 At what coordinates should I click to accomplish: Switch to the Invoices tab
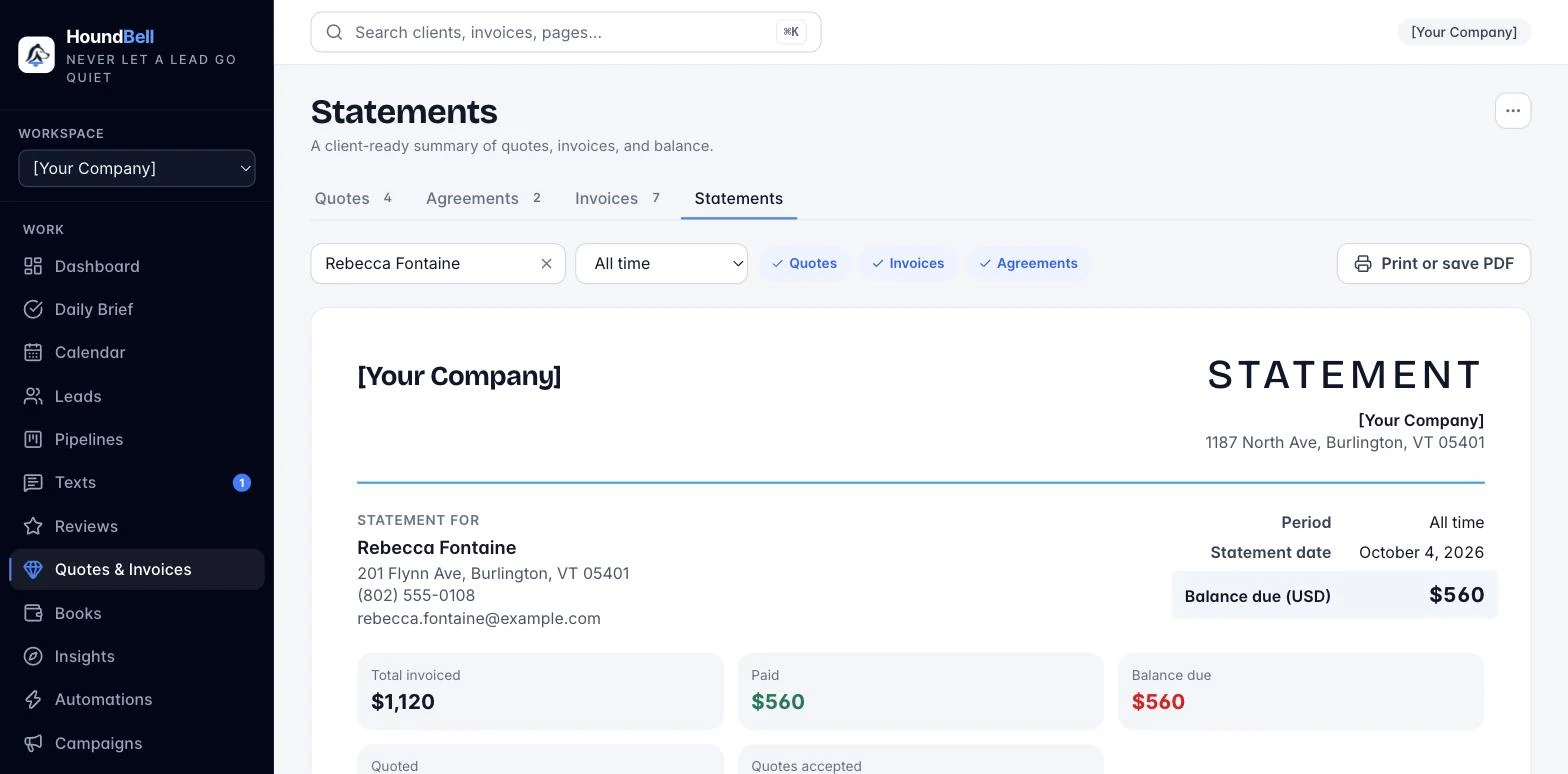coord(618,198)
